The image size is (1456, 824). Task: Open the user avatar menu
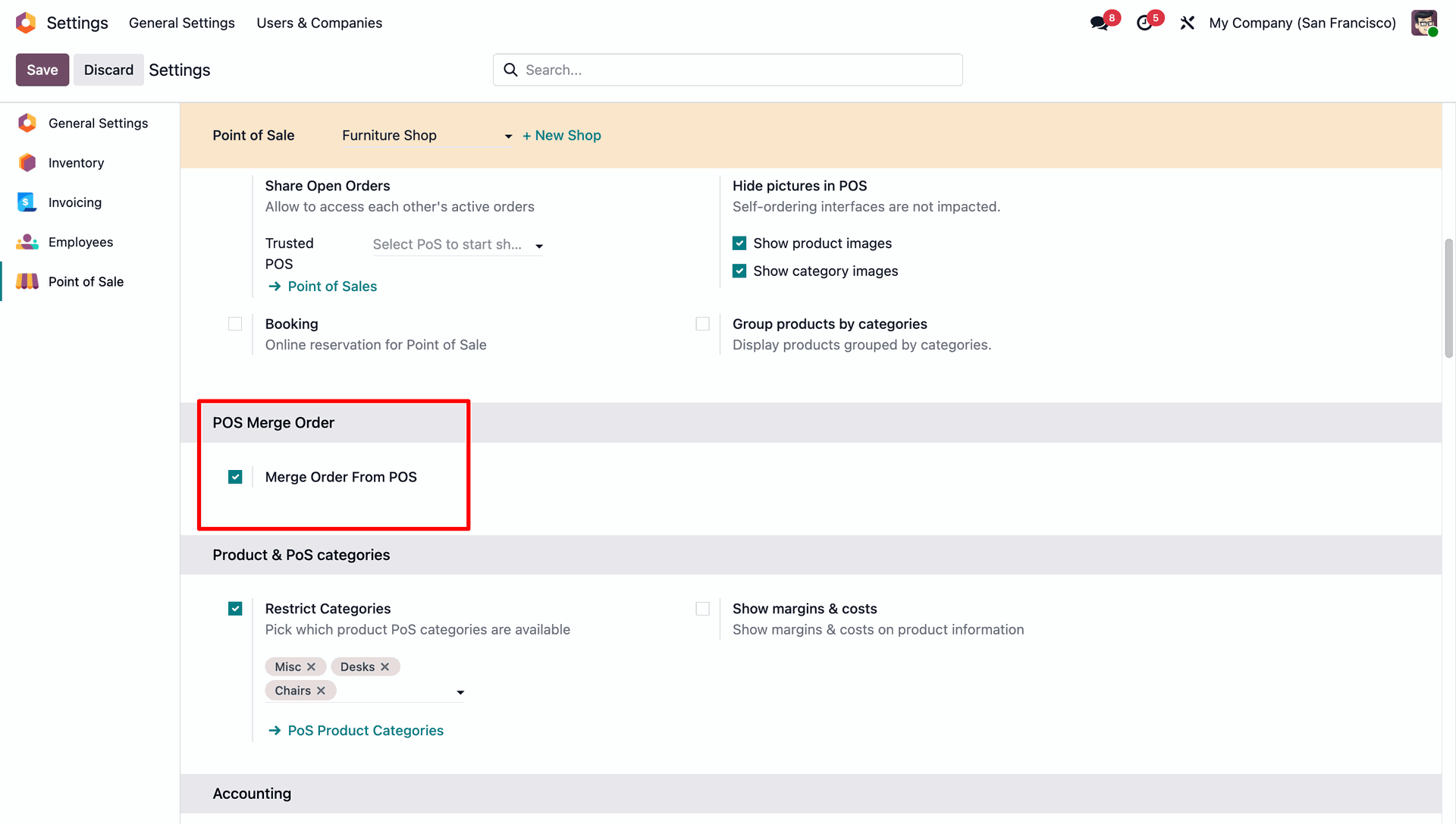tap(1423, 23)
